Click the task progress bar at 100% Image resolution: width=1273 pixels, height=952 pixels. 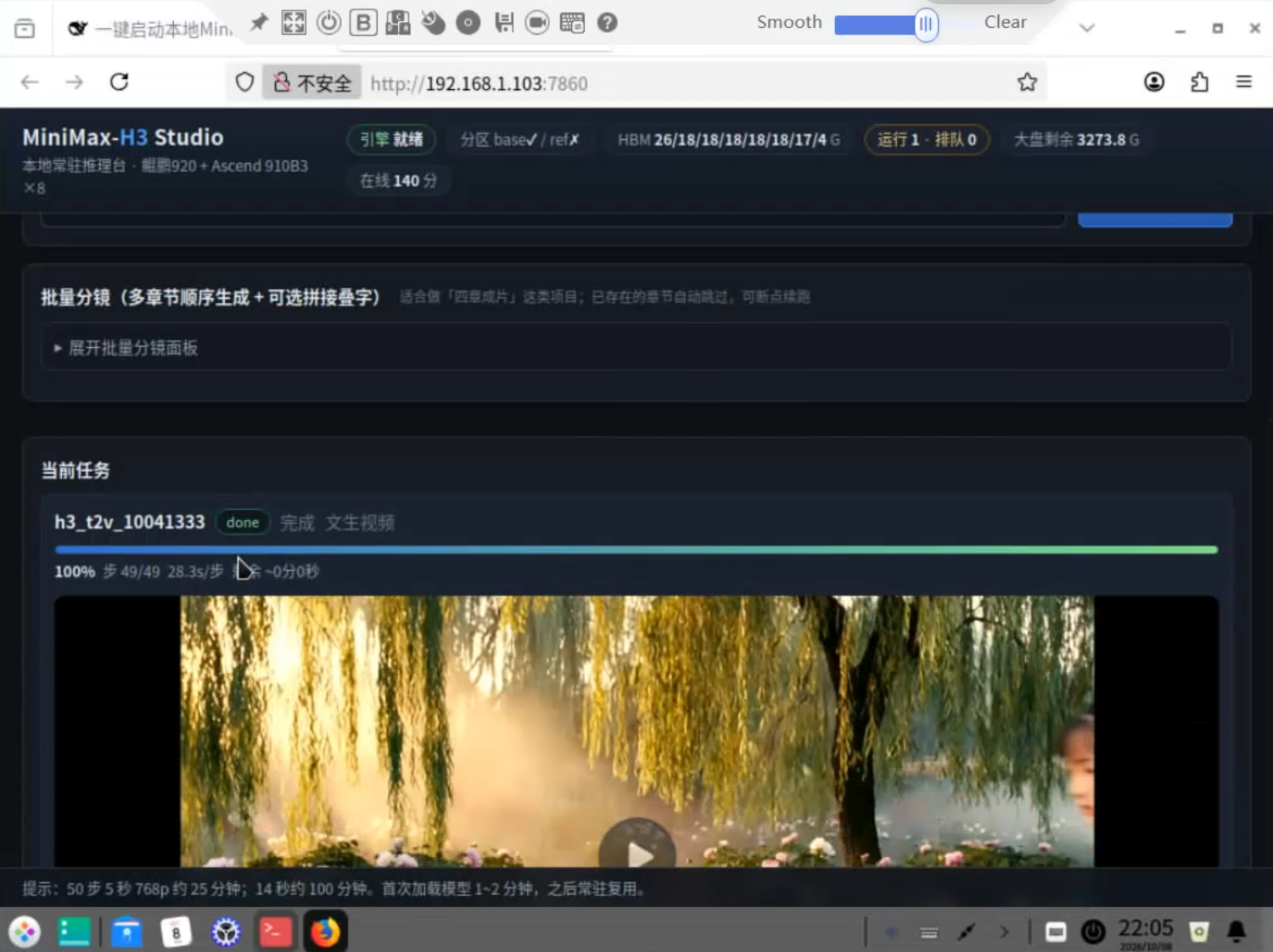(636, 550)
